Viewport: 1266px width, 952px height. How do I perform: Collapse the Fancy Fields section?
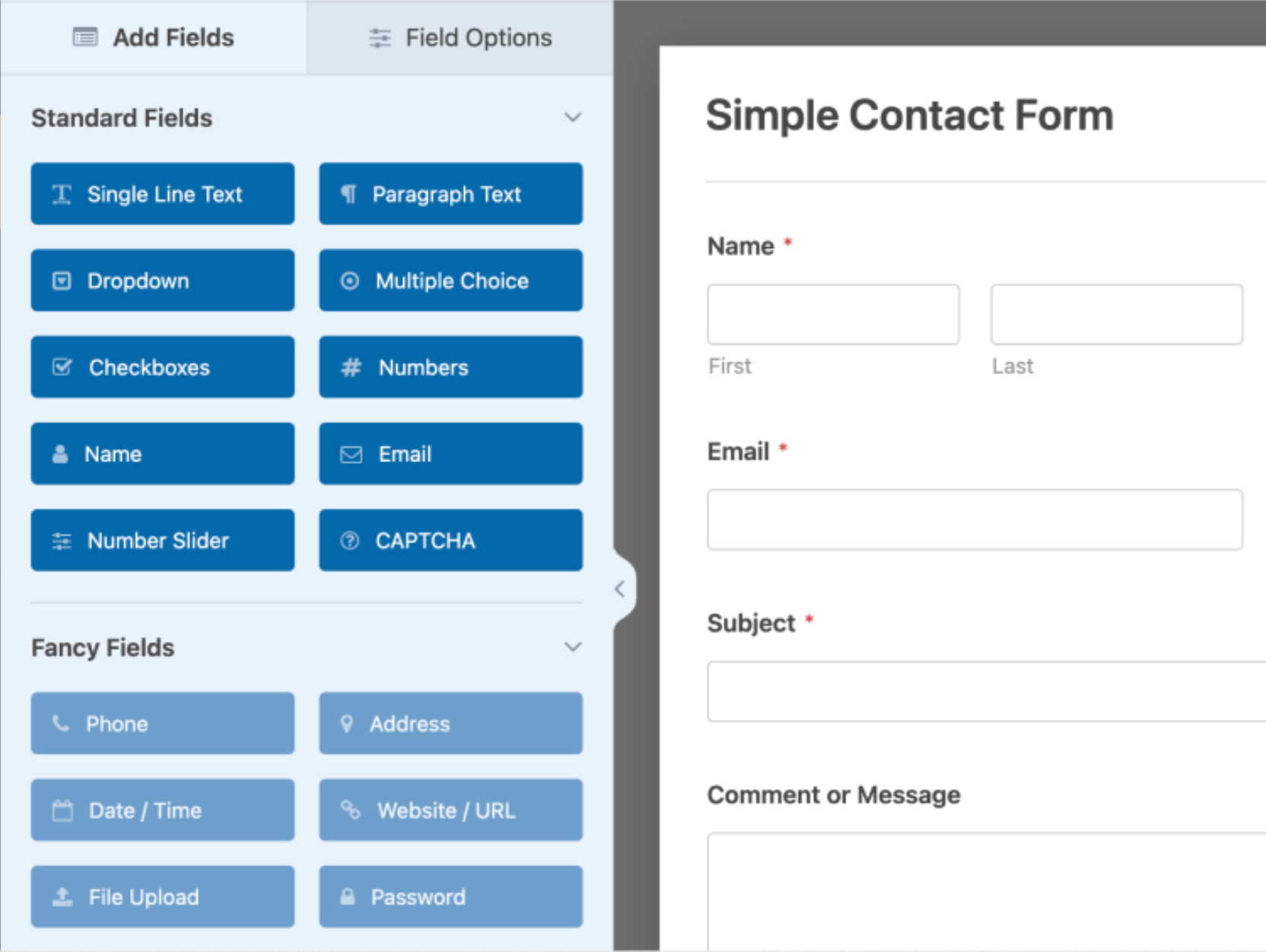click(x=572, y=648)
